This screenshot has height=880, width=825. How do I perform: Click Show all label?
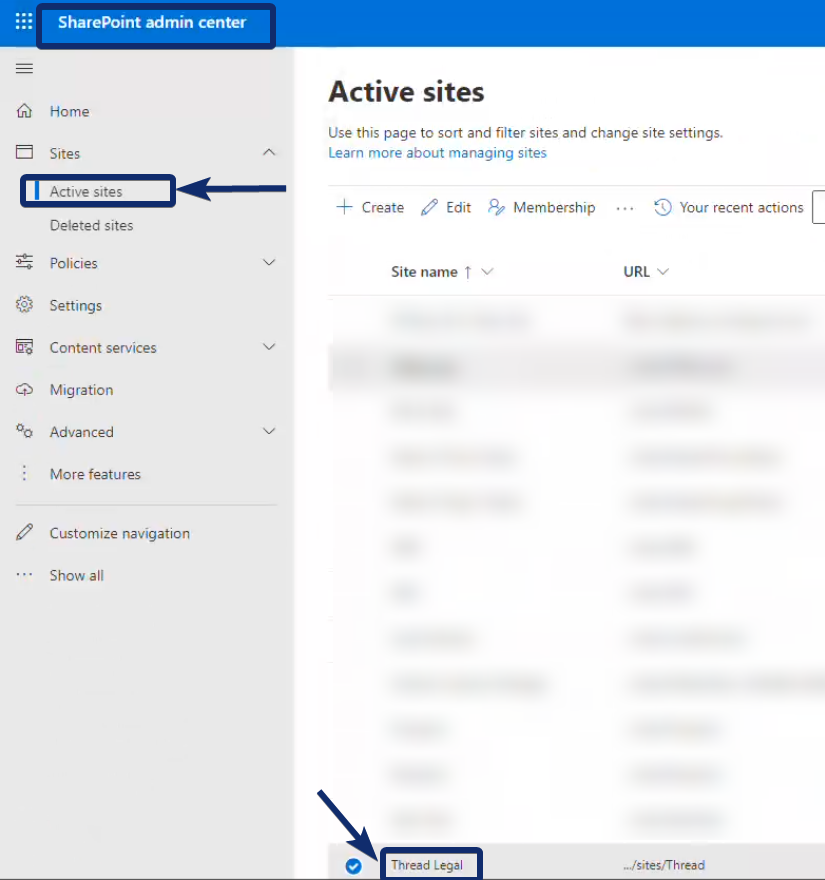76,575
